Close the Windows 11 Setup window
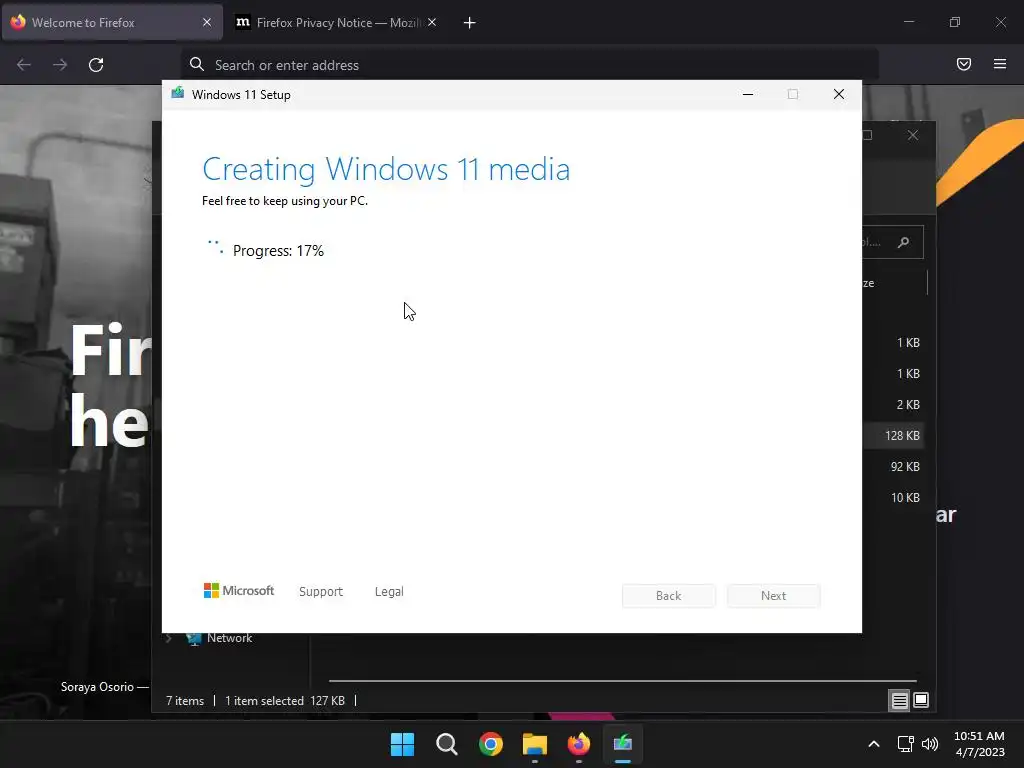1024x768 pixels. (839, 95)
